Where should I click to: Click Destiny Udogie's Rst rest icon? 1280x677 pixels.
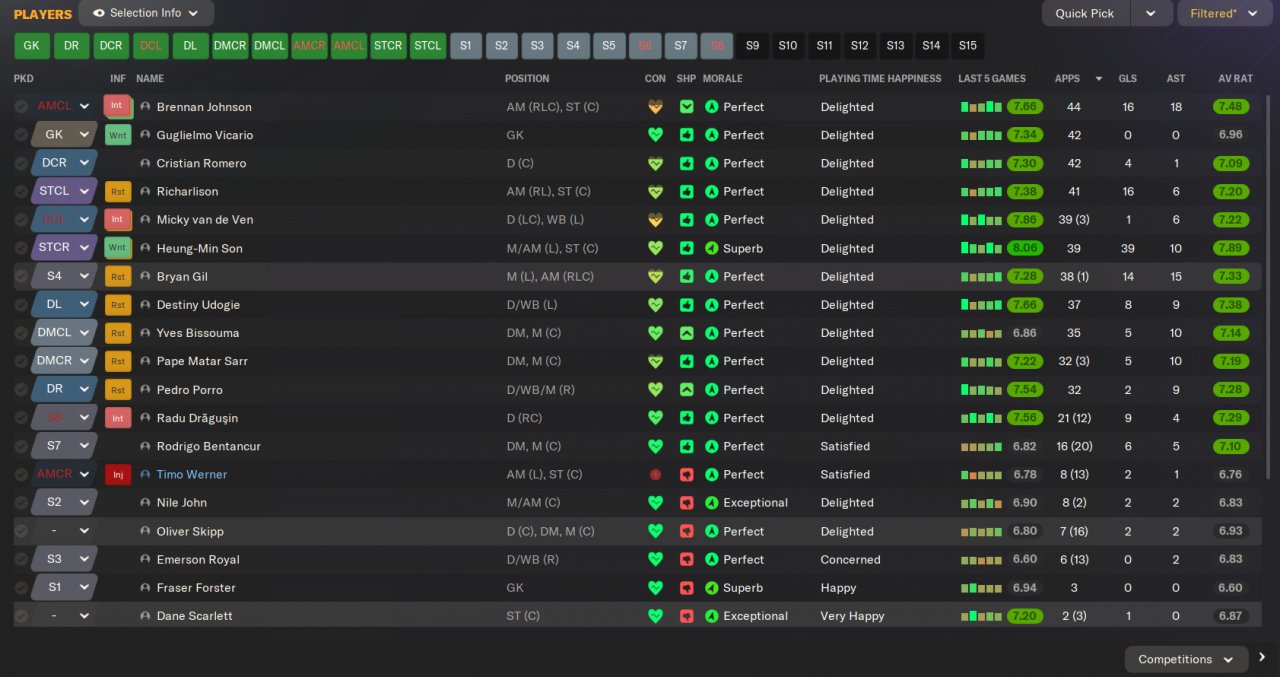coord(118,305)
